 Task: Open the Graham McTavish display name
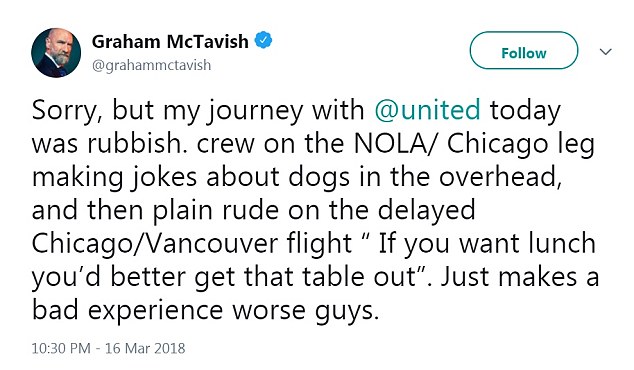click(170, 41)
